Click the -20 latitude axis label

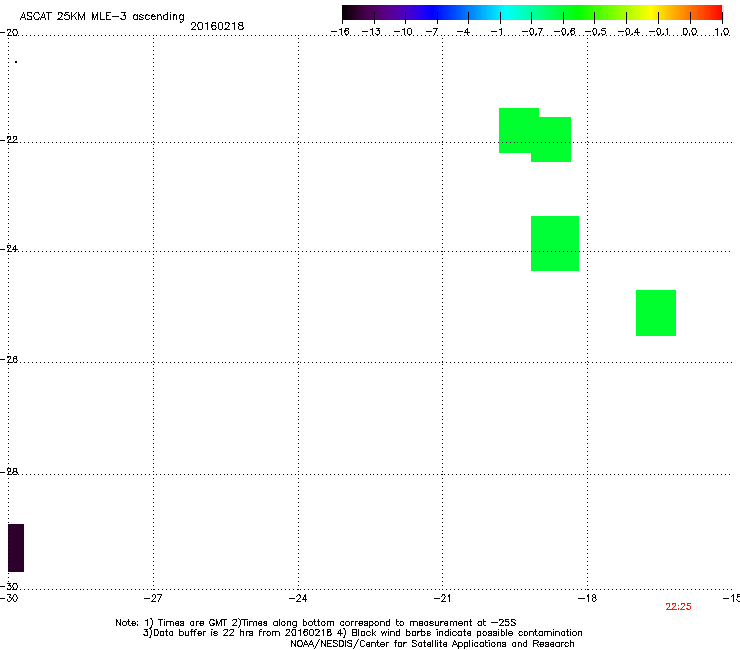[9, 32]
